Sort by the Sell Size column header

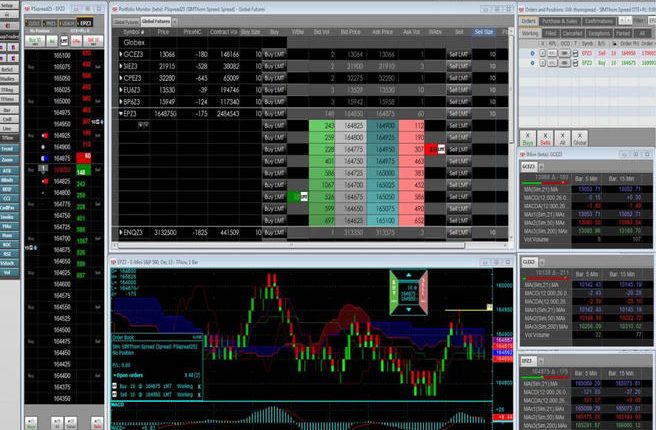click(484, 32)
